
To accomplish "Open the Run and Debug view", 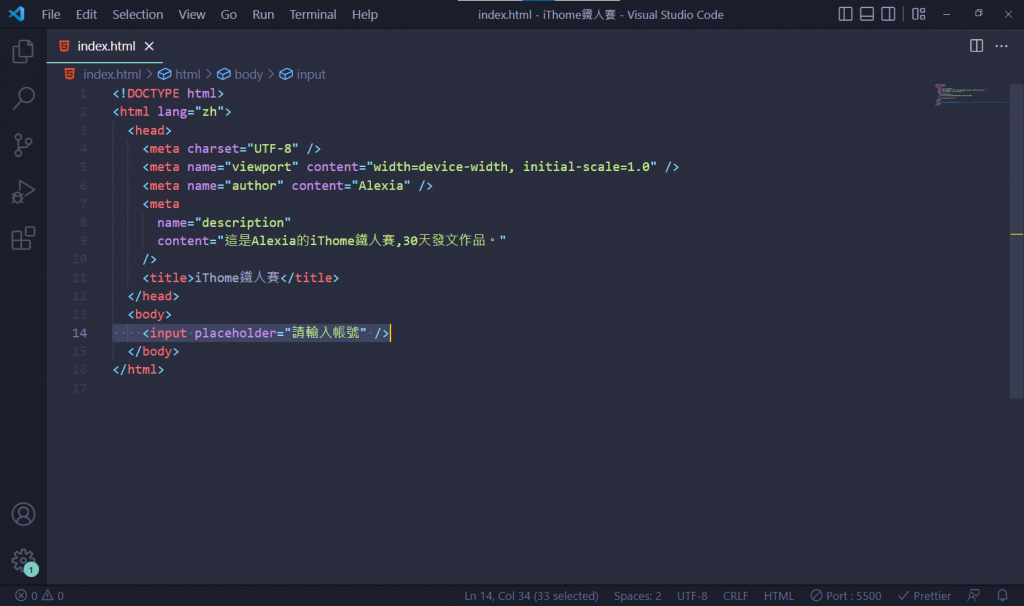I will coord(23,192).
